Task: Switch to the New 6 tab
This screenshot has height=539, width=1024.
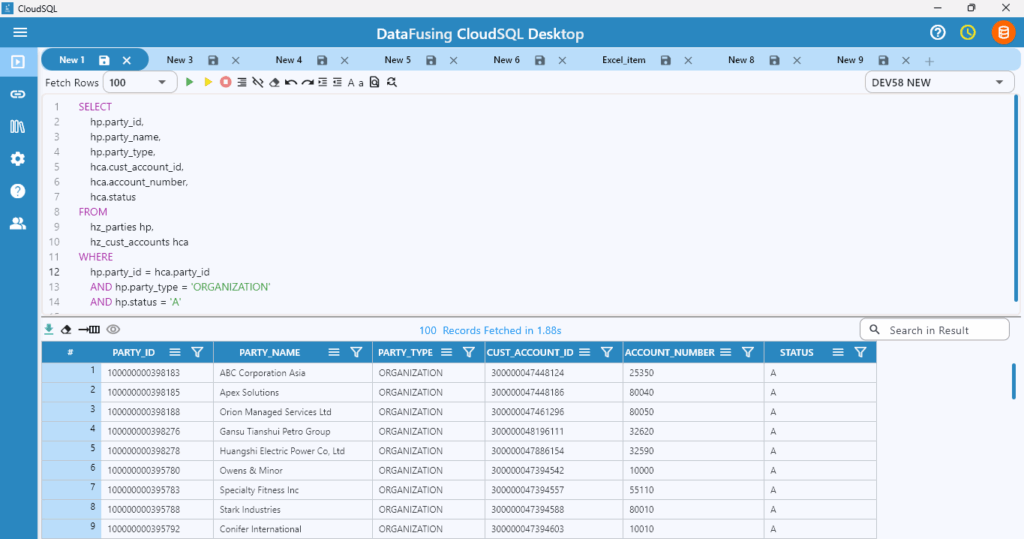Action: point(507,60)
